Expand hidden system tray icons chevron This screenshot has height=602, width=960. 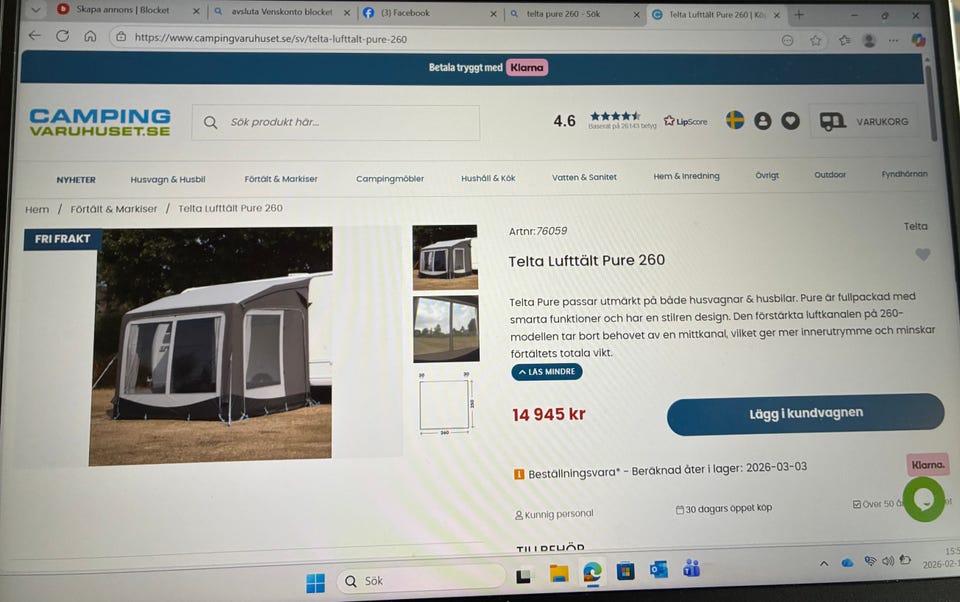click(824, 563)
